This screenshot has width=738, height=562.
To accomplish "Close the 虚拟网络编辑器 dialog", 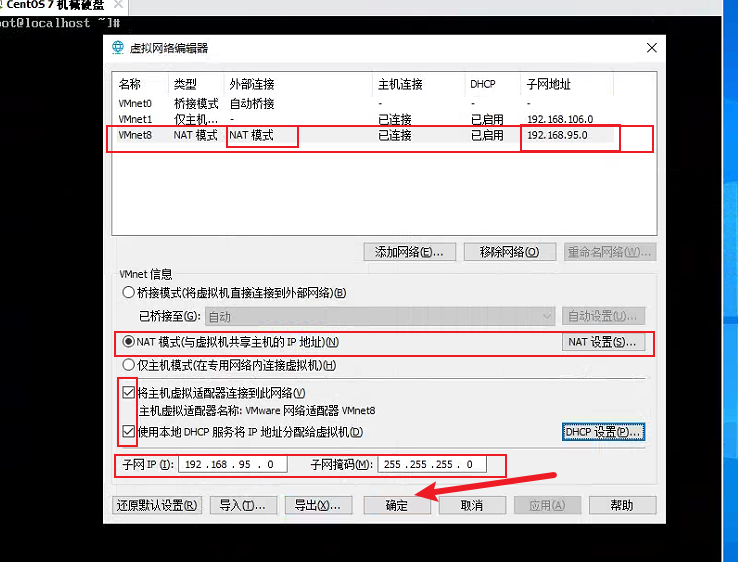I will (x=651, y=48).
